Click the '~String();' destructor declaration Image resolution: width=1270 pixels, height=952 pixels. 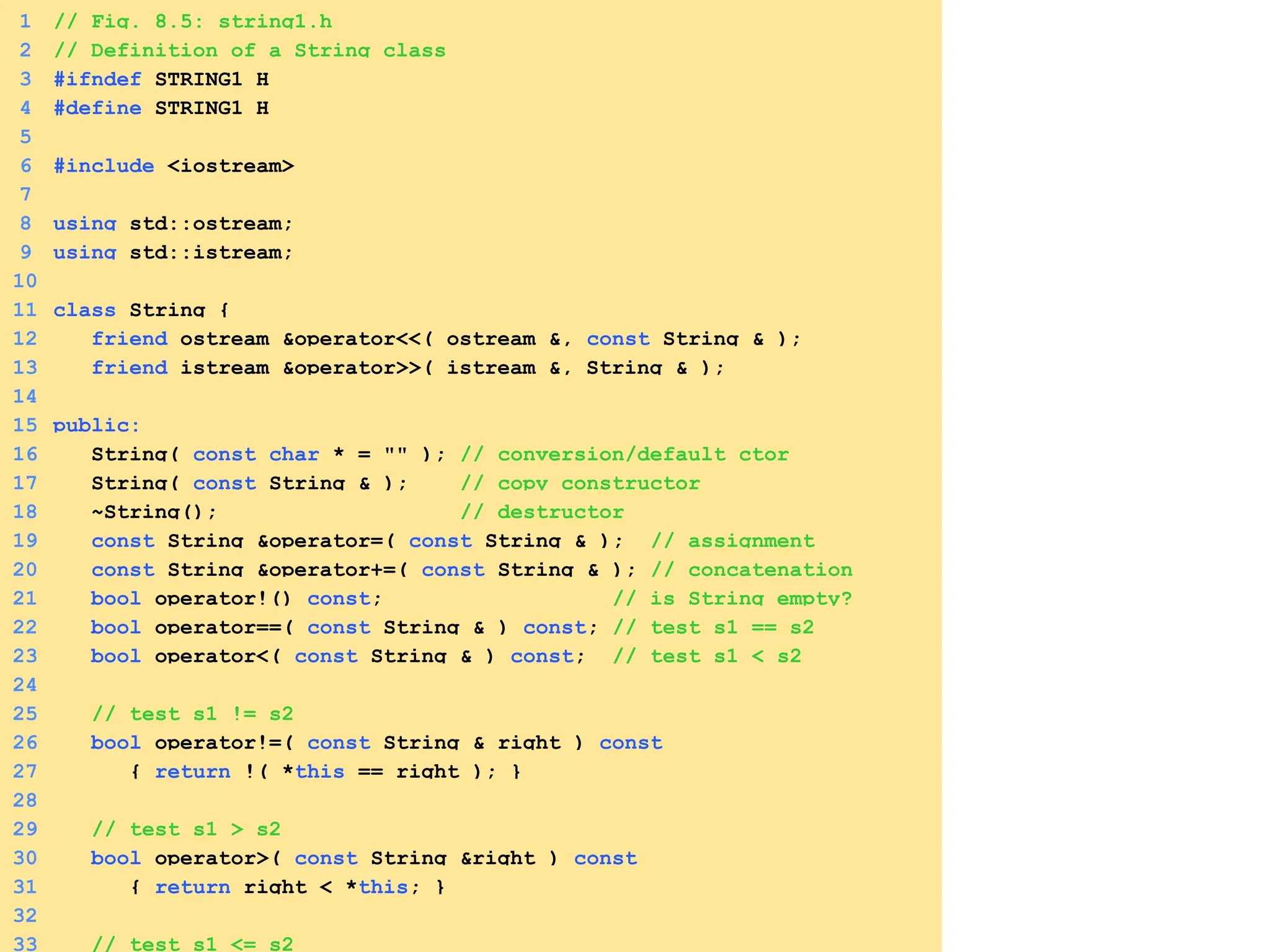pos(154,511)
